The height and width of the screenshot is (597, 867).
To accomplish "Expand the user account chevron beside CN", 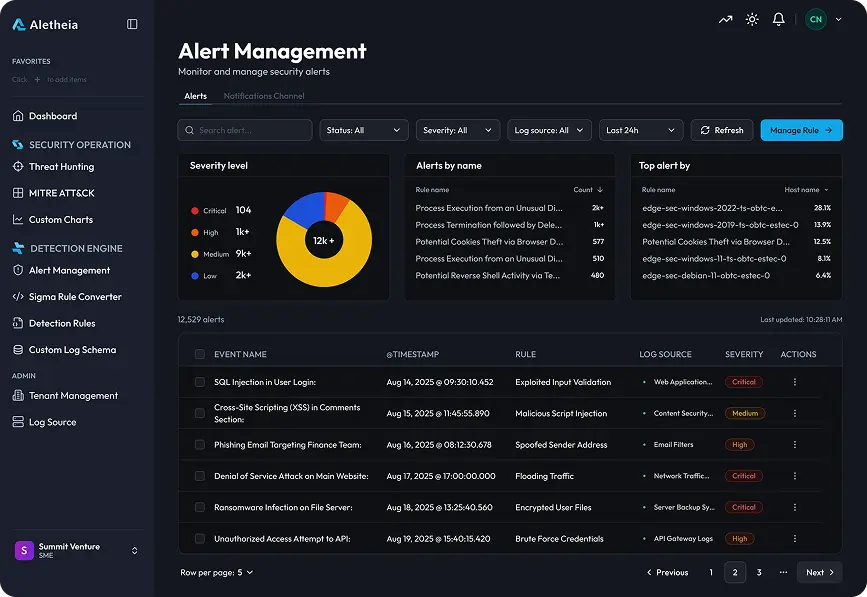I will click(x=838, y=19).
